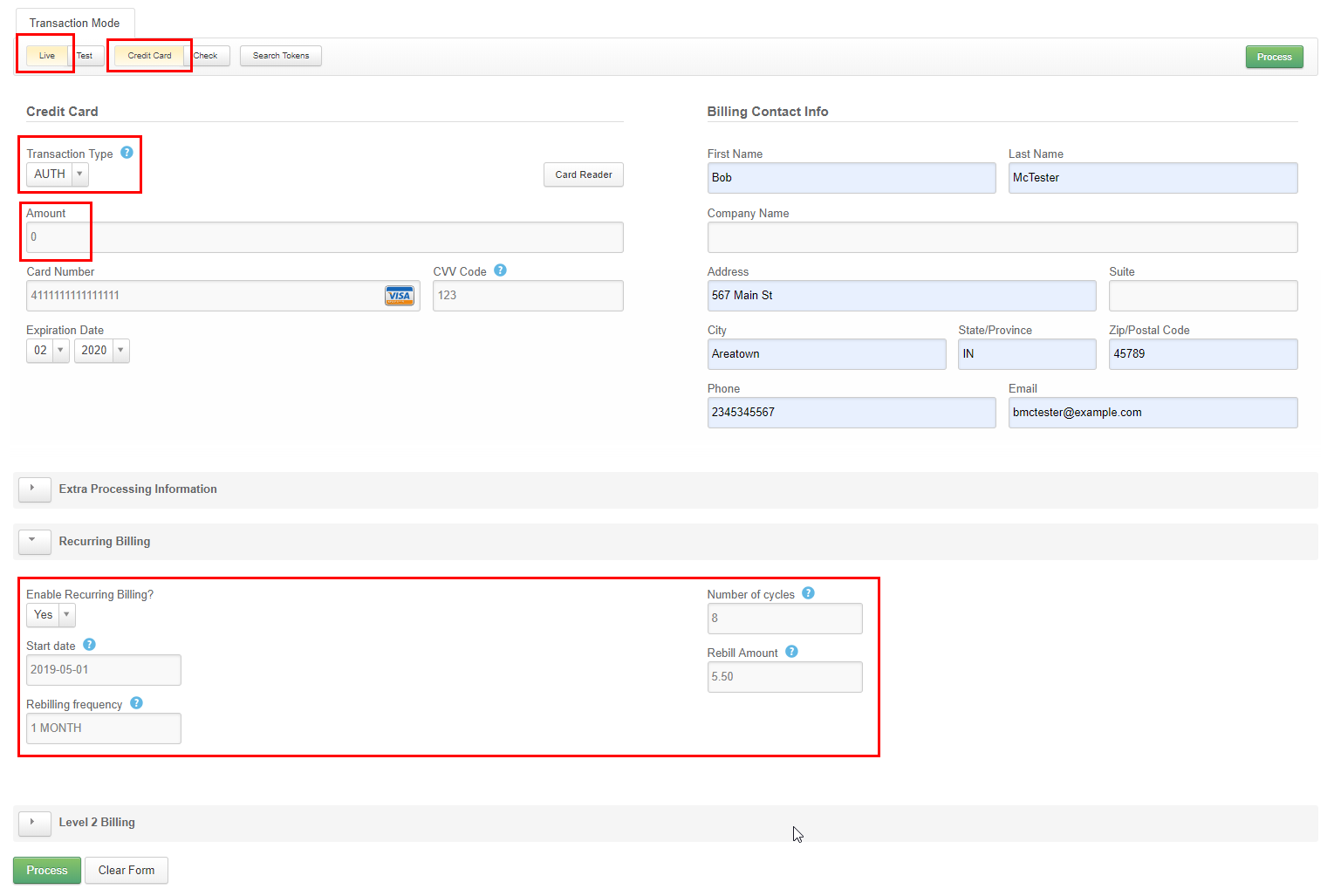
Task: Click into the Company Name field
Action: tap(1002, 237)
